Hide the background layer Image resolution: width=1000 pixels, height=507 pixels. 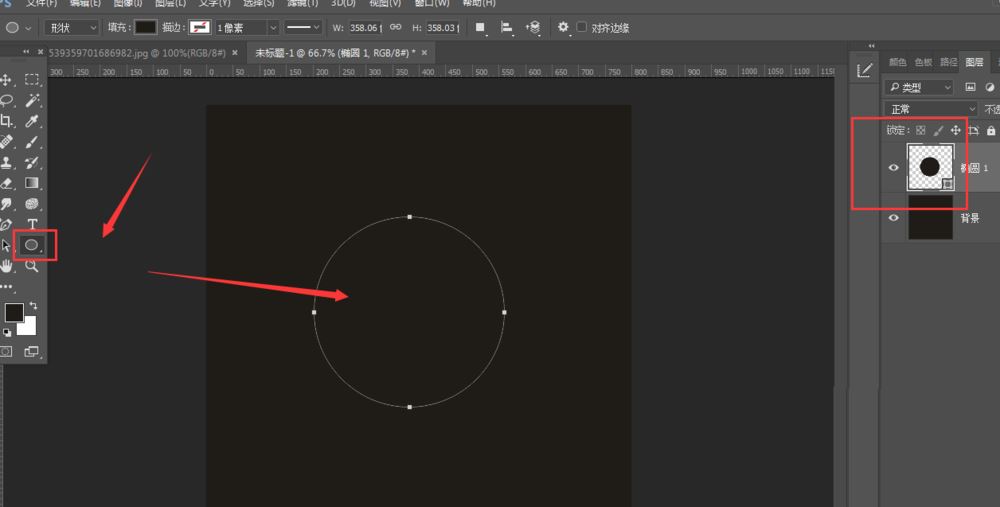click(x=893, y=217)
